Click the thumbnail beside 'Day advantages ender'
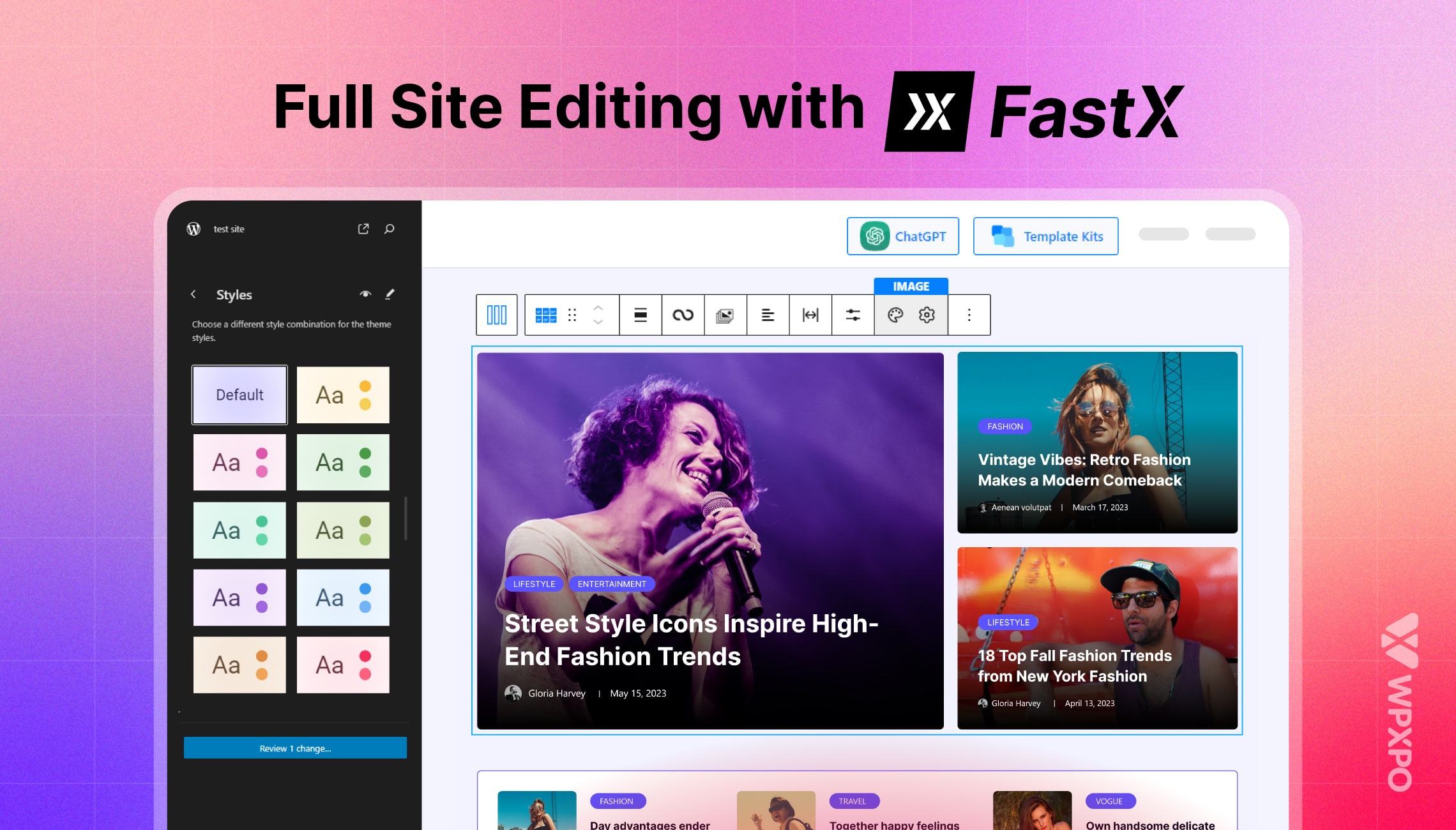This screenshot has width=1456, height=830. coord(536,810)
